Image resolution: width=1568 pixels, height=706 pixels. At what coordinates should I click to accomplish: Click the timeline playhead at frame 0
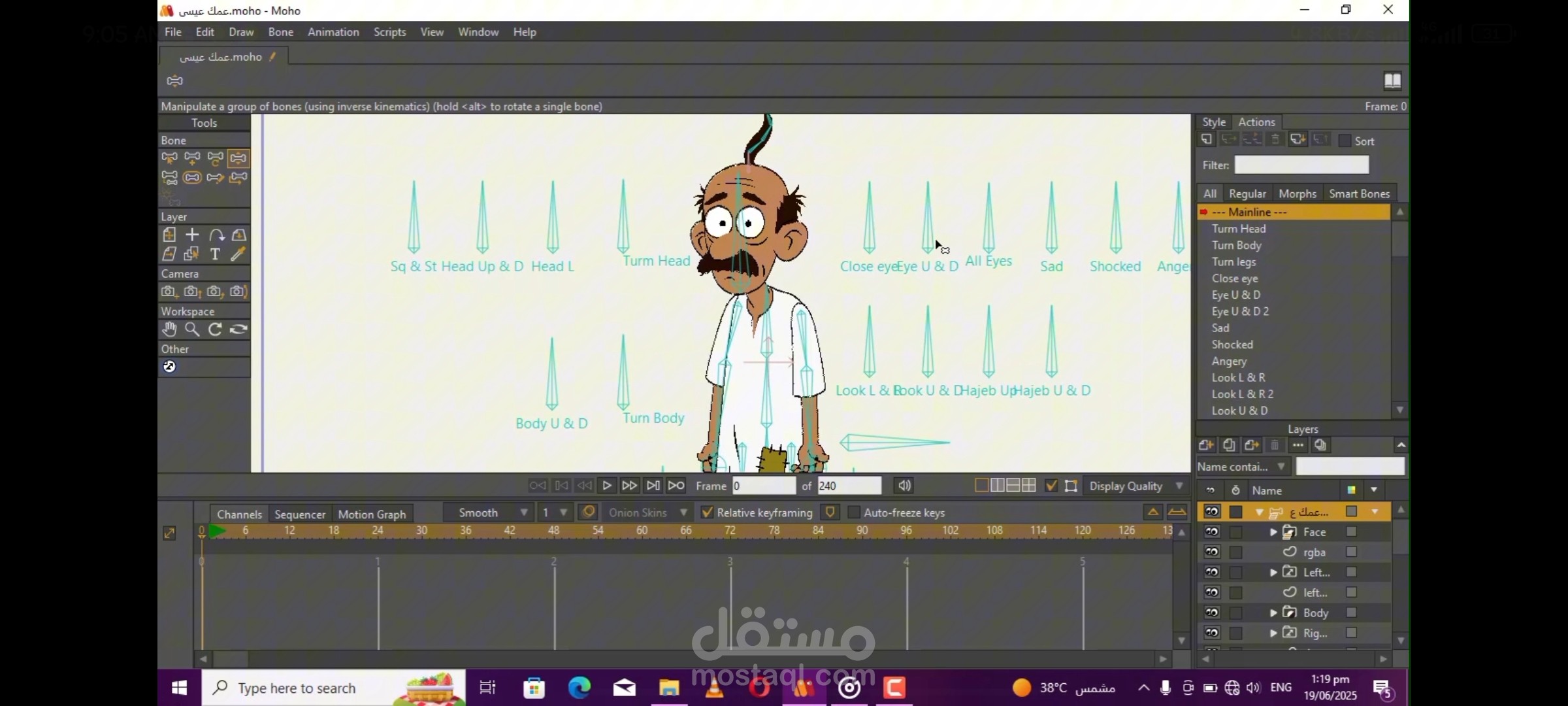tap(202, 531)
